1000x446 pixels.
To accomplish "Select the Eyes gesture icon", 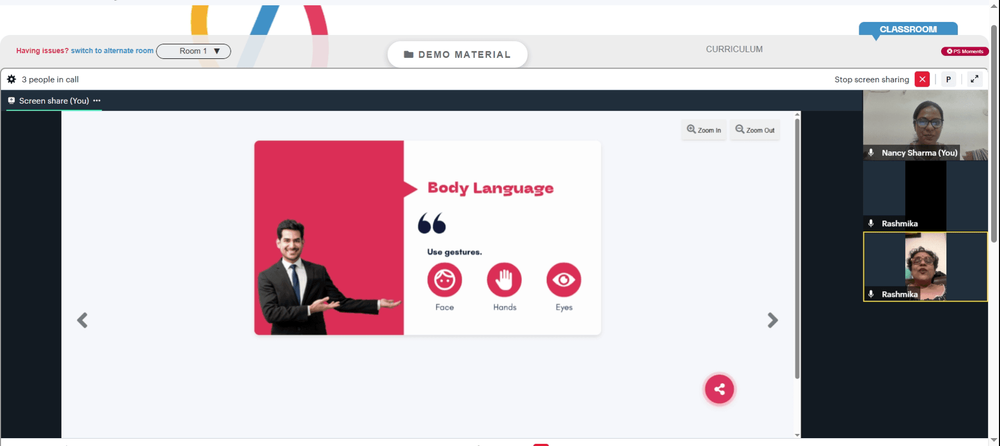I will click(x=564, y=280).
